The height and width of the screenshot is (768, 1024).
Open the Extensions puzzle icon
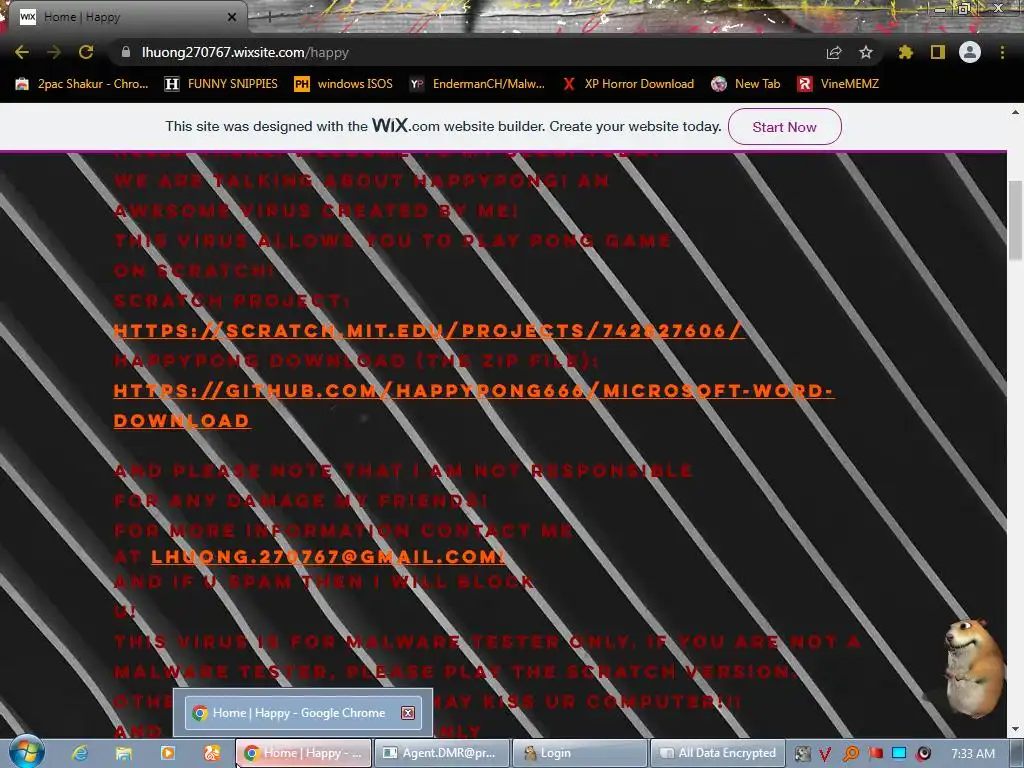[x=906, y=52]
